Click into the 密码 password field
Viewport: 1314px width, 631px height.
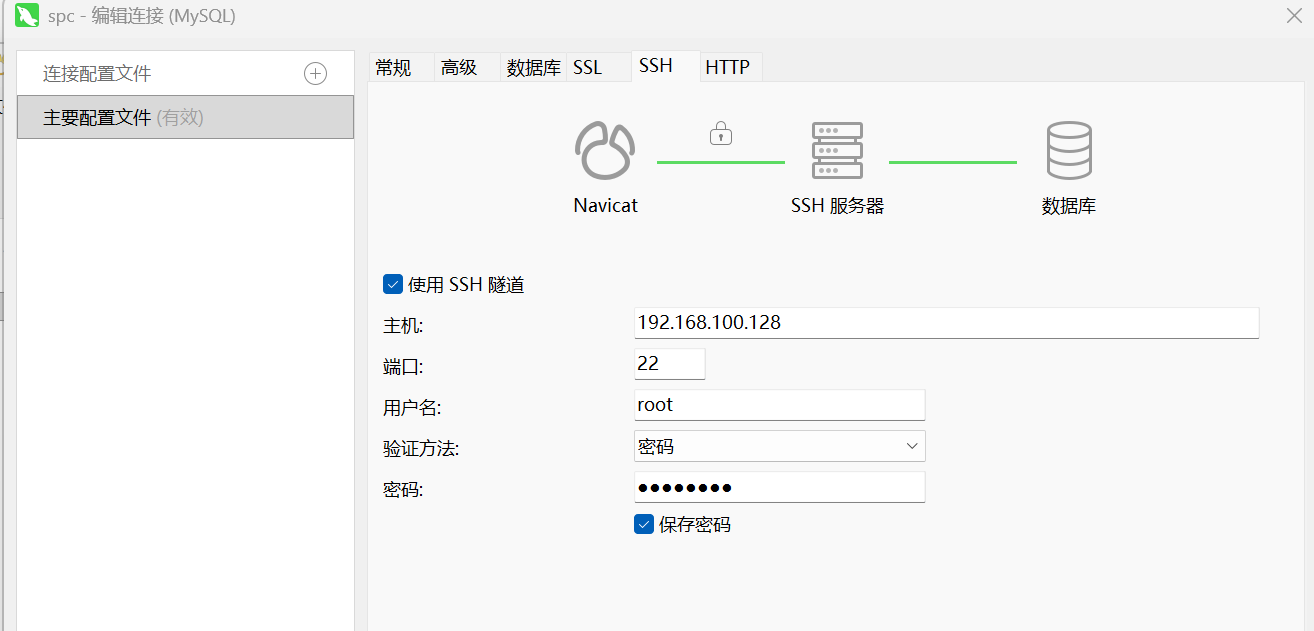coord(779,487)
